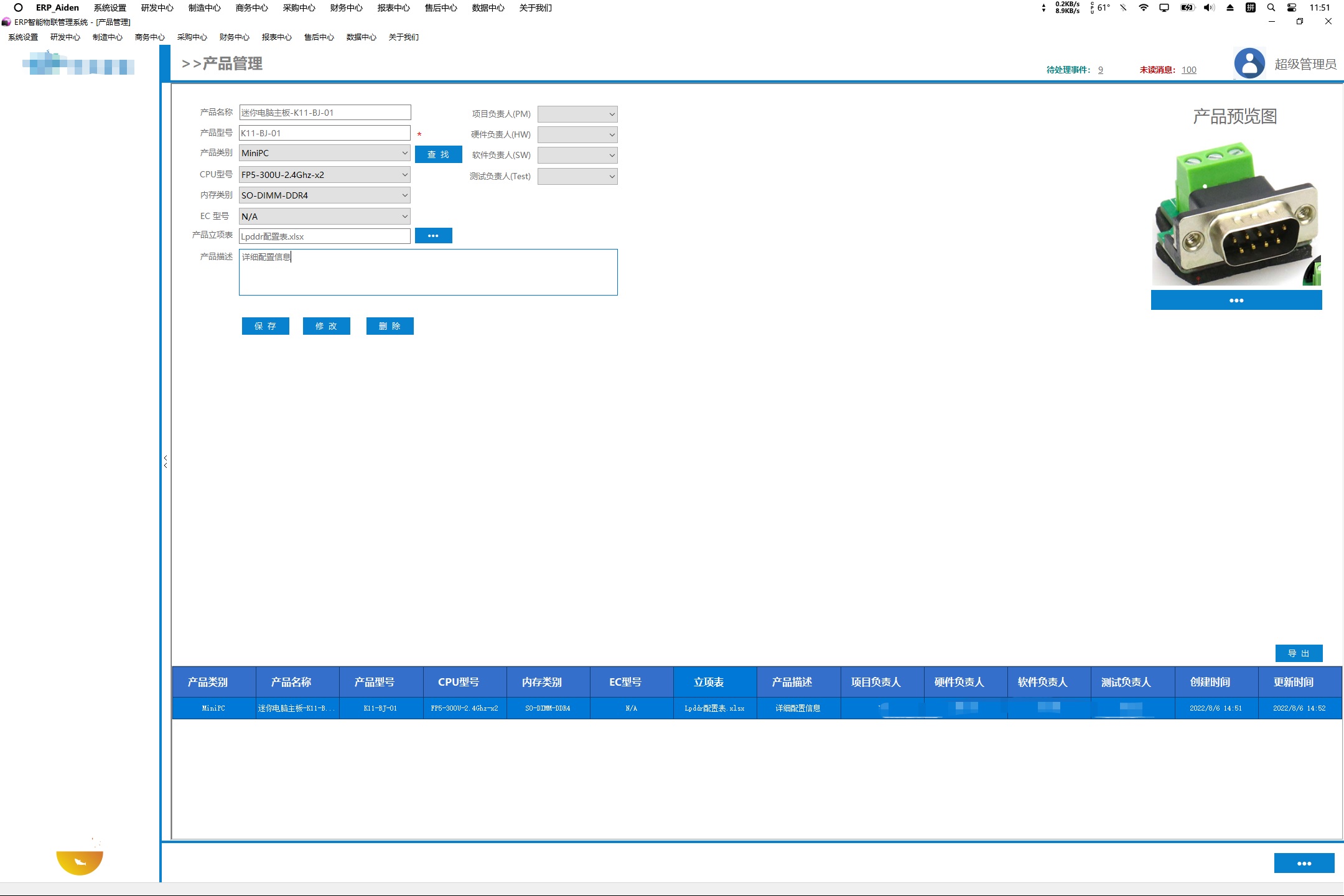Viewport: 1344px width, 896px height.
Task: Open macOS Spotlight search icon
Action: click(x=1271, y=7)
